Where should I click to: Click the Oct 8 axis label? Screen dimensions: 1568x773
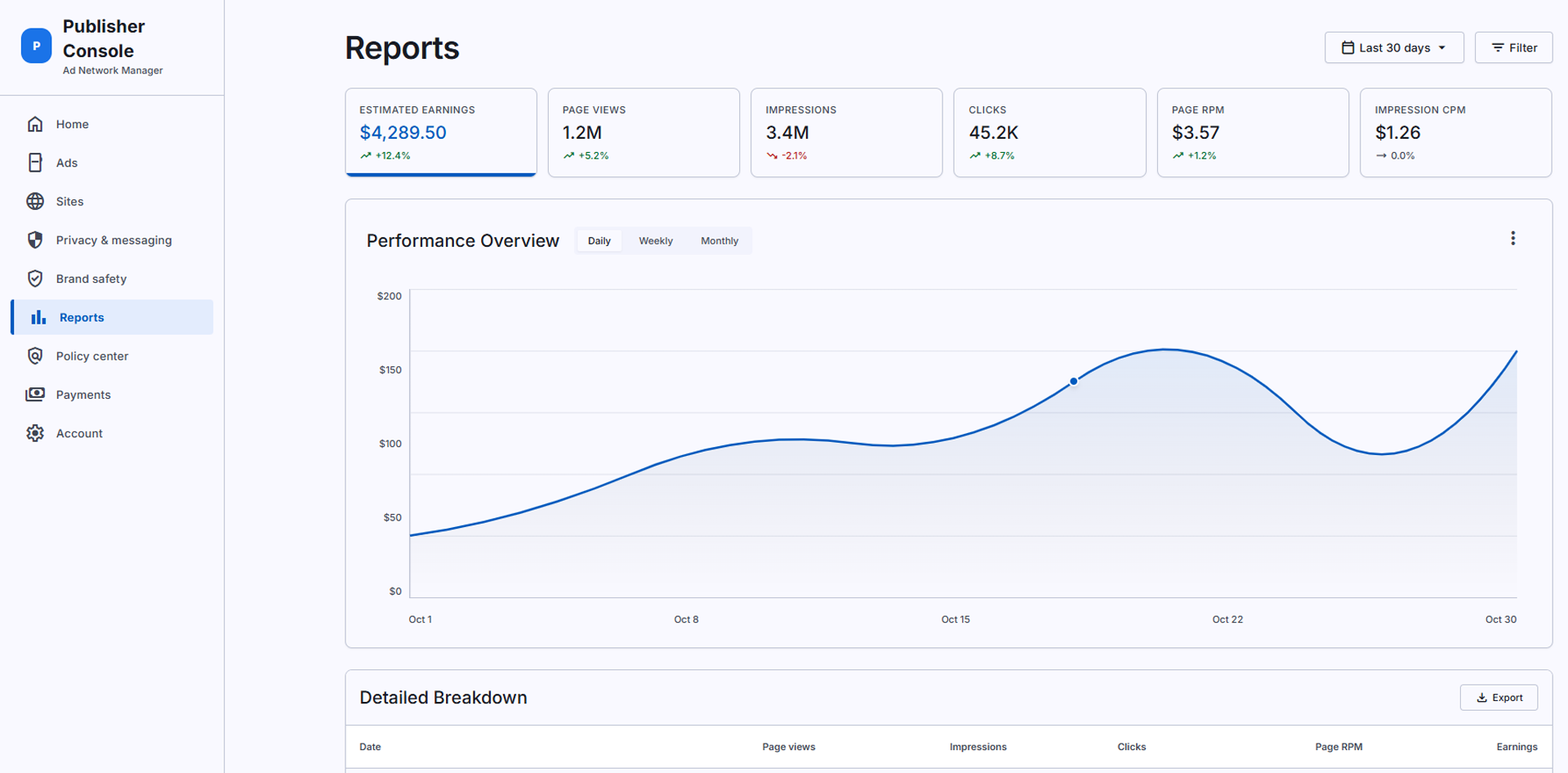(x=686, y=619)
